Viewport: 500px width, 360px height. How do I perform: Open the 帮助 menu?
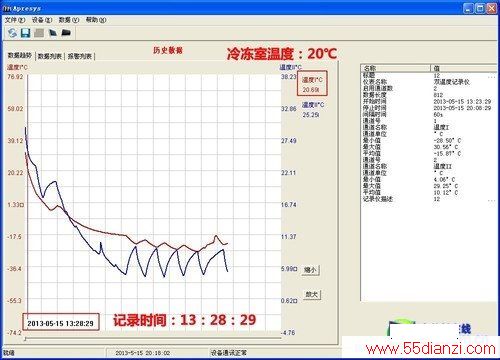[x=96, y=20]
